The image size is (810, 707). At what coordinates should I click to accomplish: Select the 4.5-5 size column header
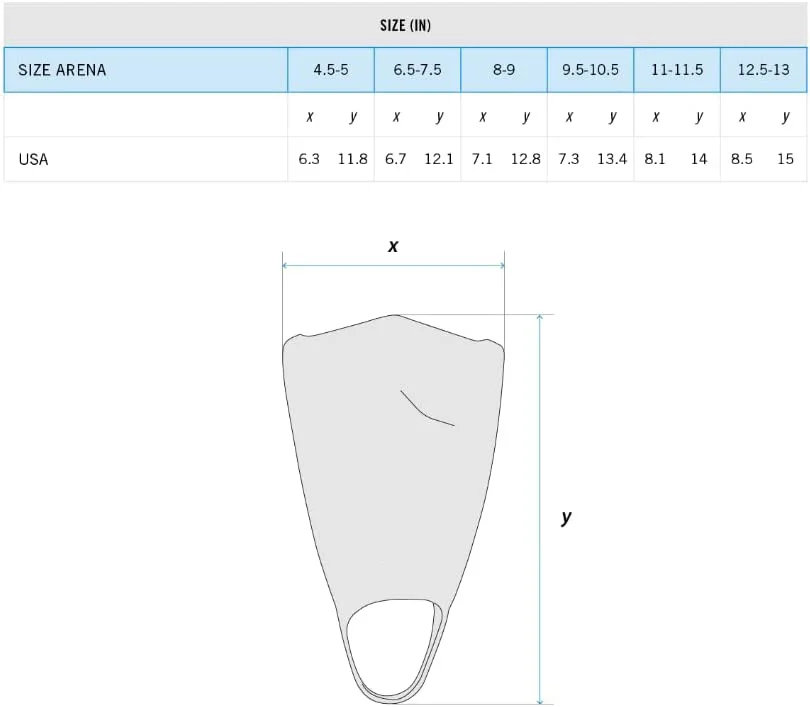click(331, 70)
